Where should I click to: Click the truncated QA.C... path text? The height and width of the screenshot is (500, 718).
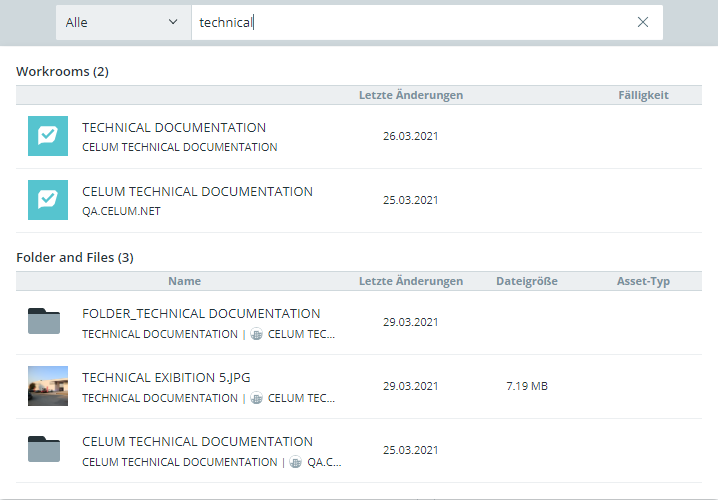click(324, 462)
